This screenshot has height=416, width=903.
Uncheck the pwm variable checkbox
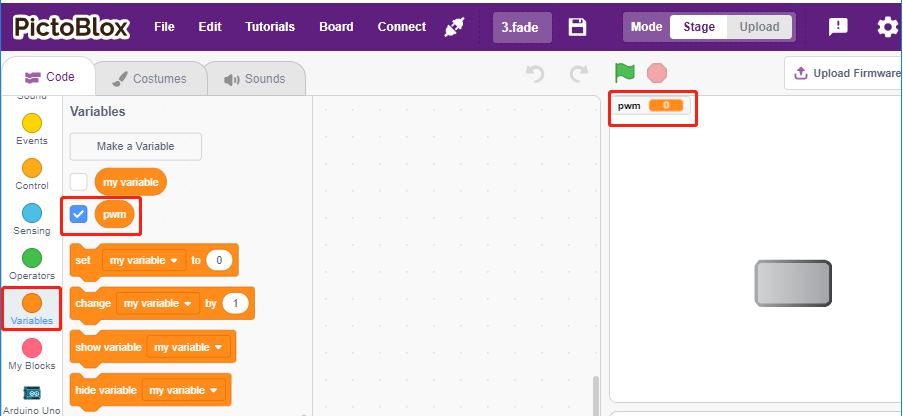(78, 215)
